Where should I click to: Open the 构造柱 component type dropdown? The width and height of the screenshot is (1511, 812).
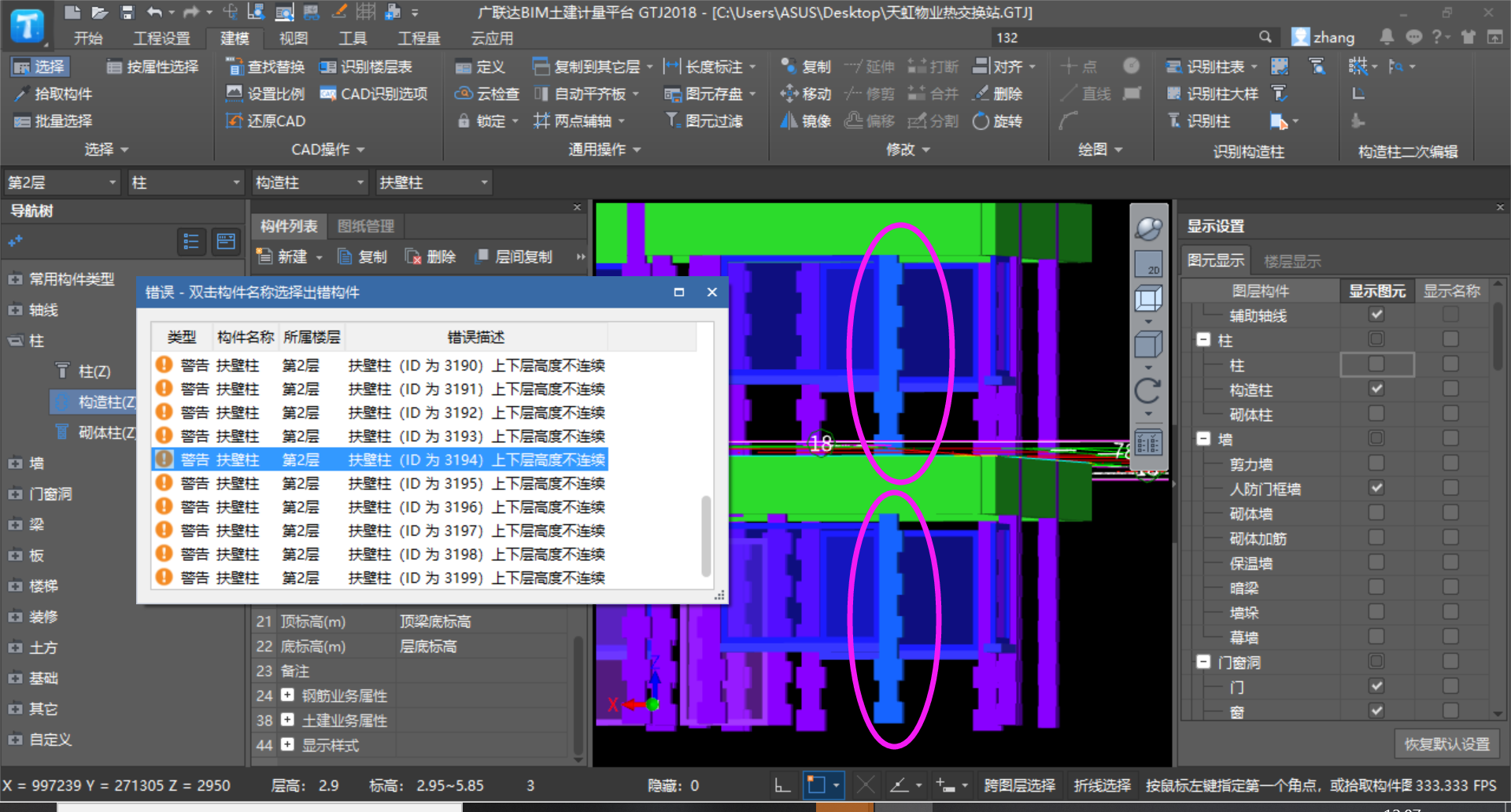point(310,183)
